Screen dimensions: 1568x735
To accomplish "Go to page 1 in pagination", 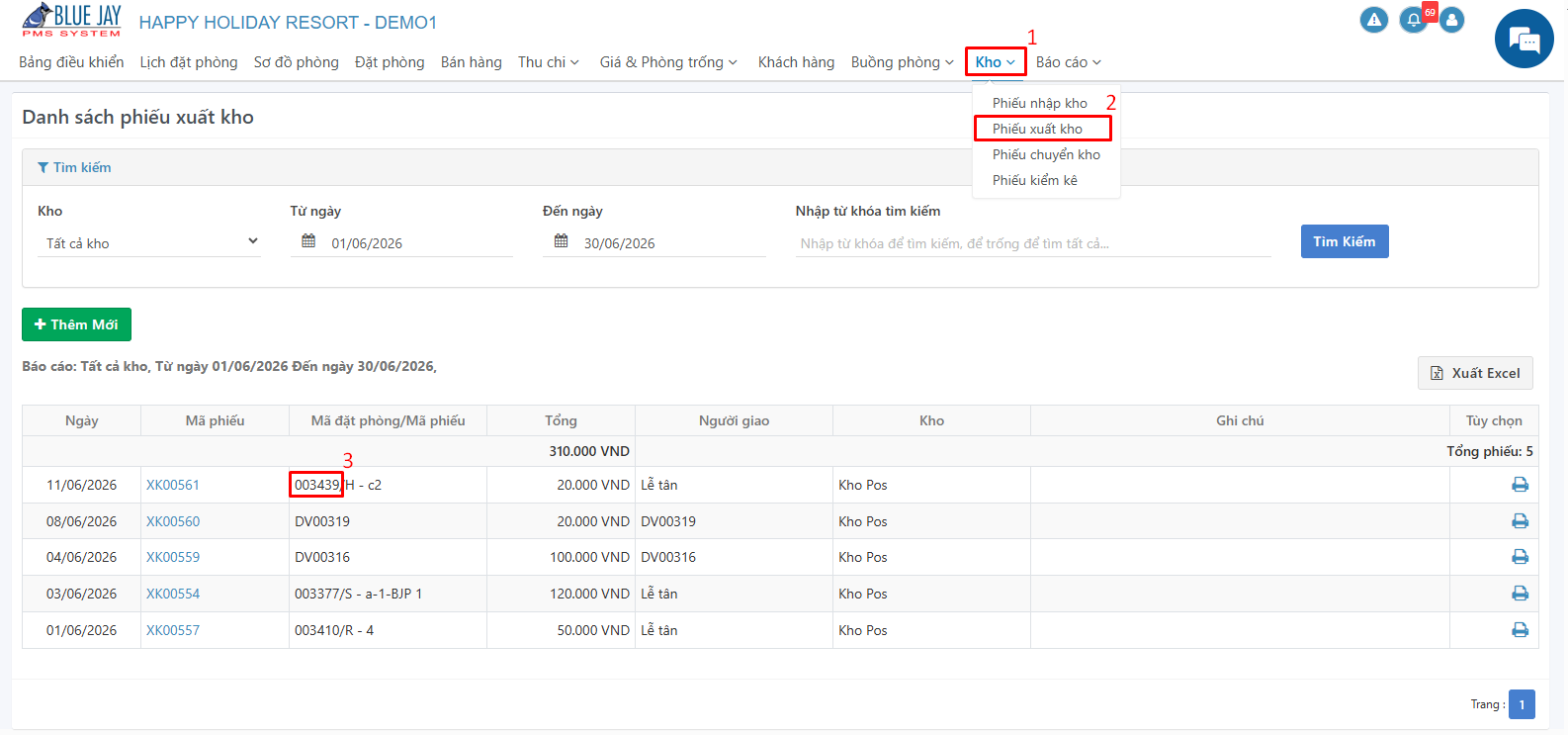I will click(x=1522, y=704).
